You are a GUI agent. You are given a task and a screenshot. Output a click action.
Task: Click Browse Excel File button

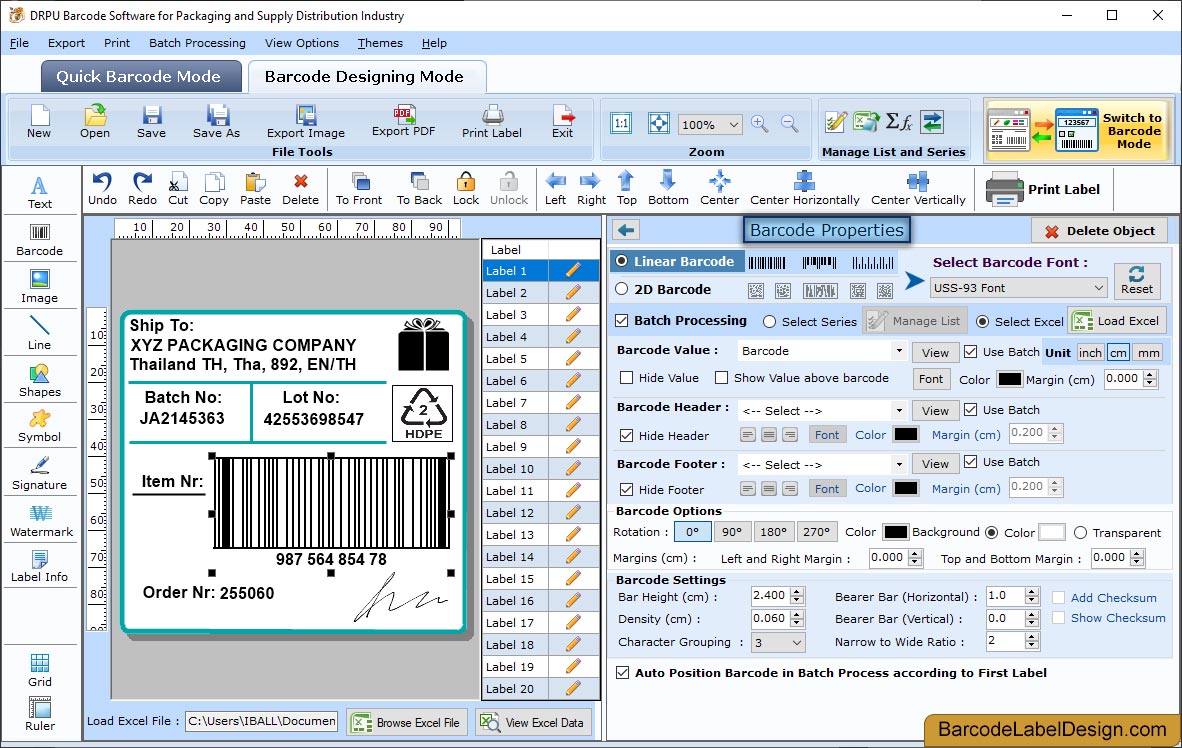(x=407, y=722)
